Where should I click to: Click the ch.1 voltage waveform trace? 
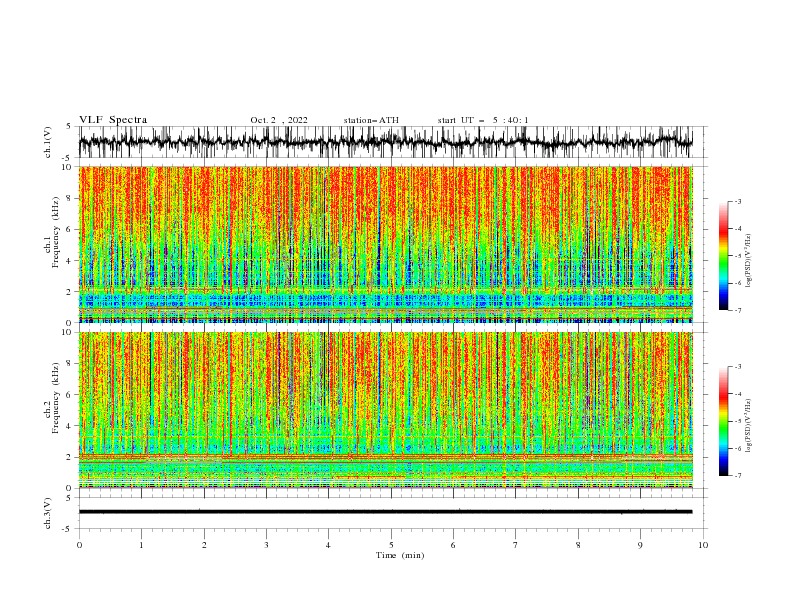385,142
